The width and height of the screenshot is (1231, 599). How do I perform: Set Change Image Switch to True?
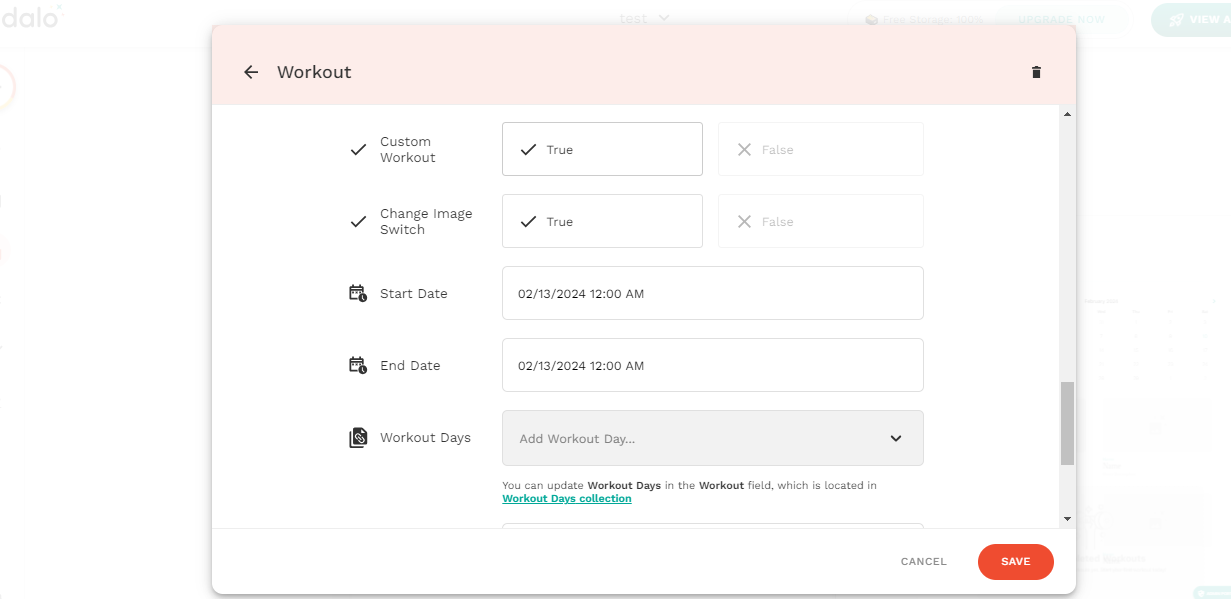coord(602,221)
